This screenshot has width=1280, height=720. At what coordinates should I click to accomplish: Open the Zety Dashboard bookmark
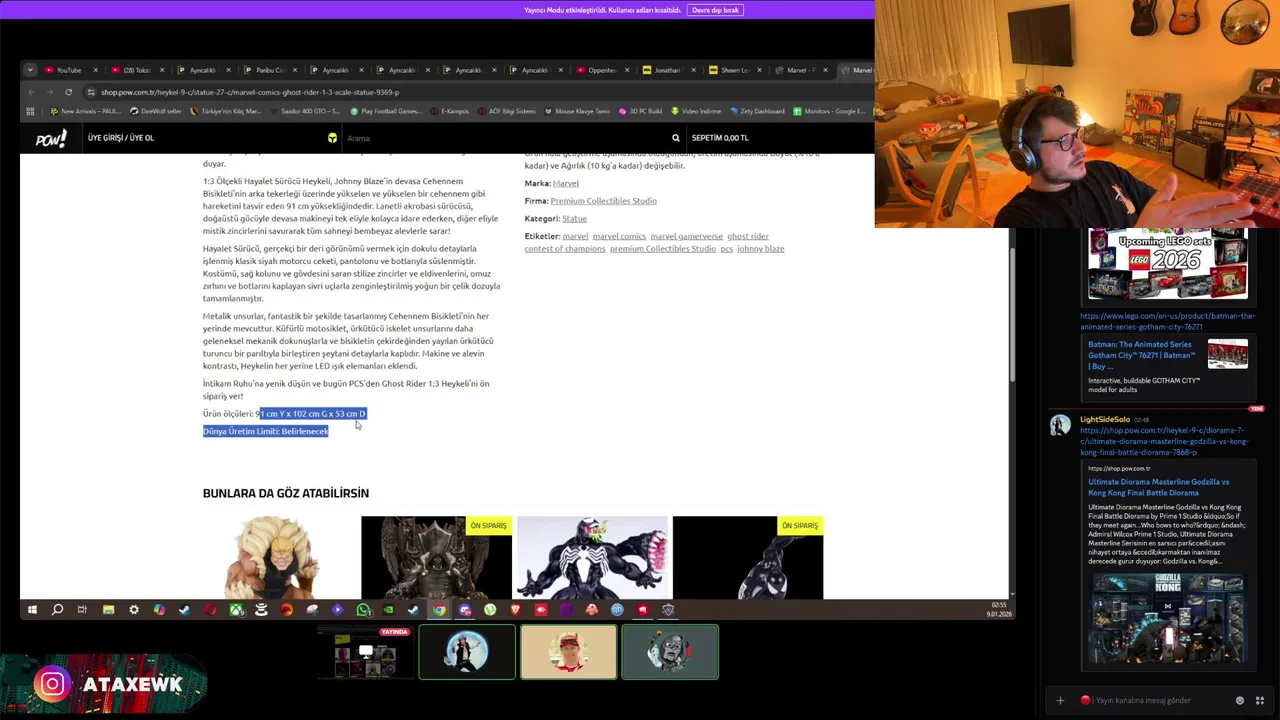[757, 111]
